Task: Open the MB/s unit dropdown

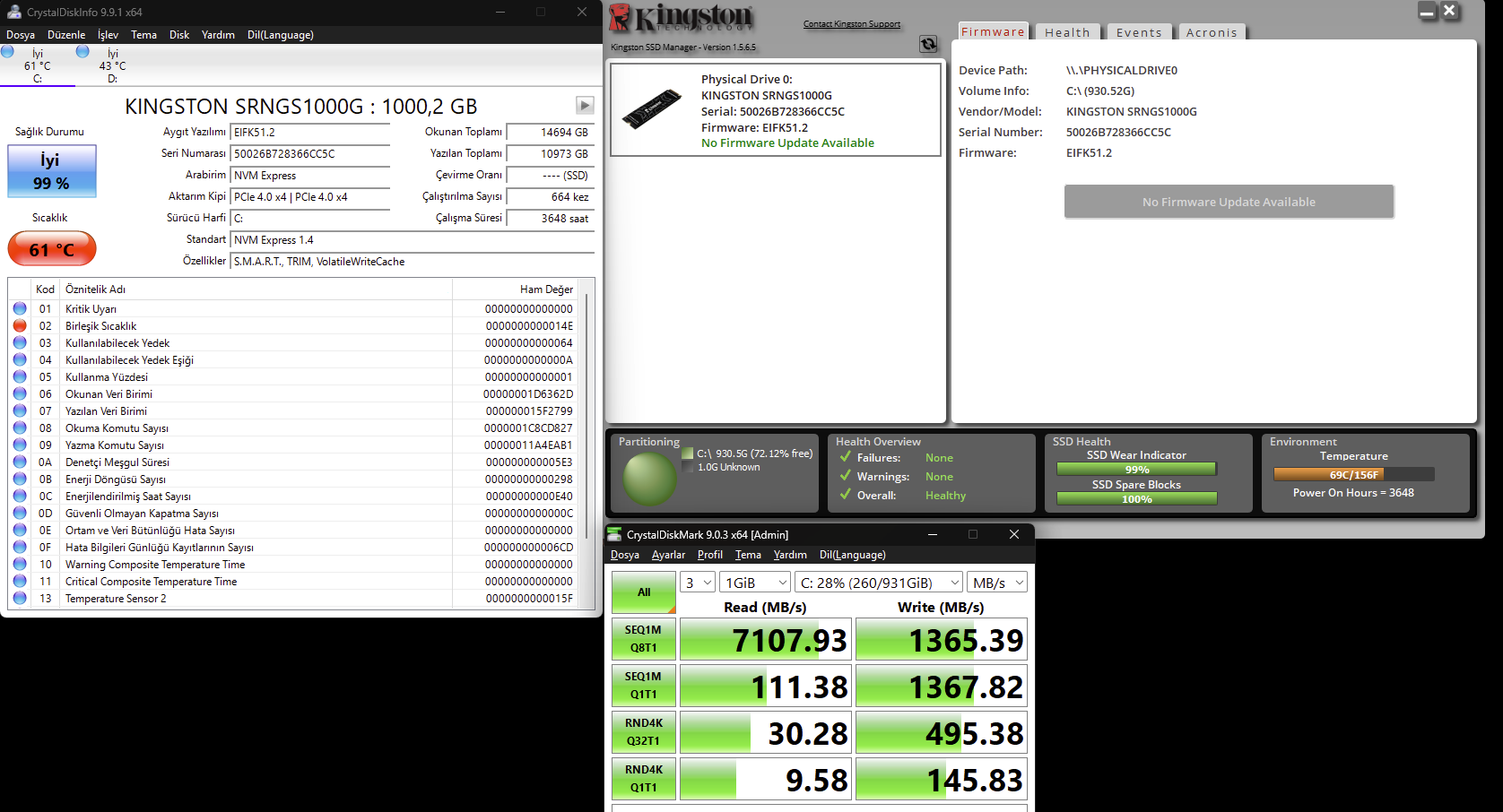Action: (x=997, y=583)
